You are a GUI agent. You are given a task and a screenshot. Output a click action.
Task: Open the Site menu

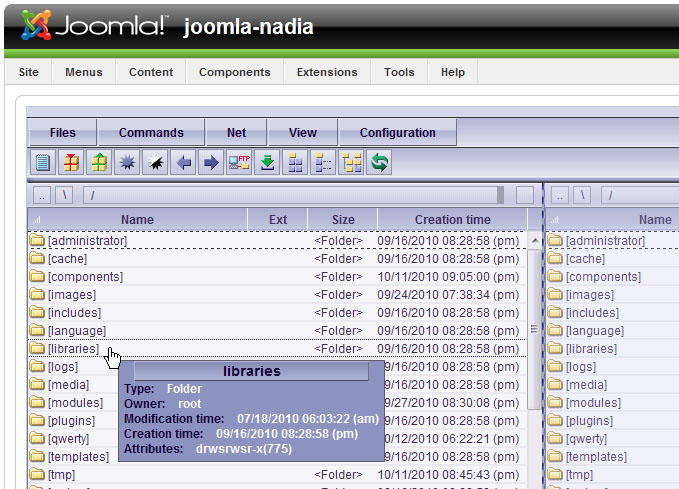29,72
